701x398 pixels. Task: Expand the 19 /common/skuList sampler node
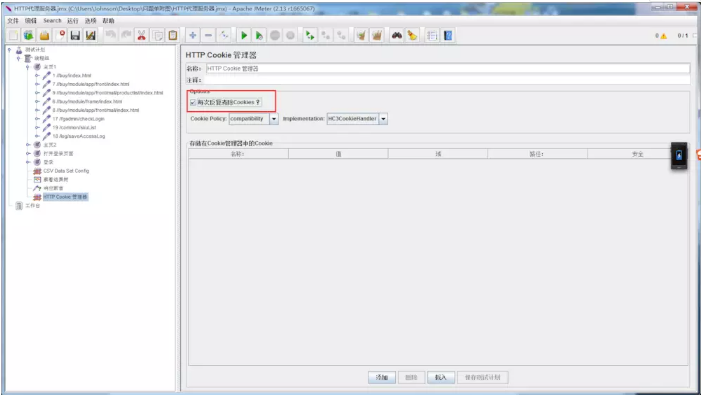[x=37, y=127]
